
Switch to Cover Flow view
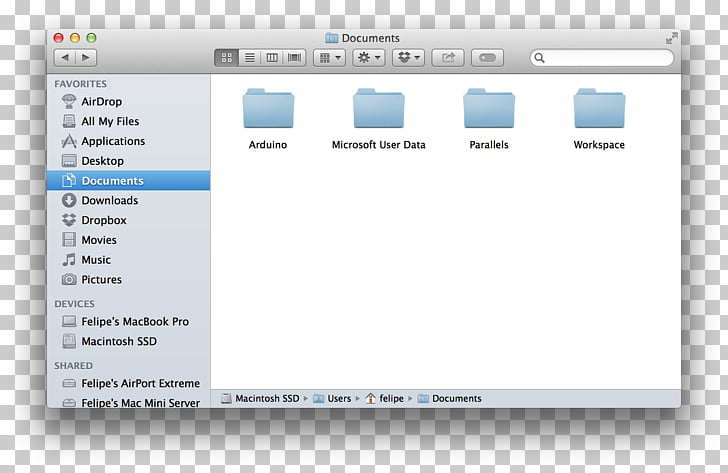click(294, 58)
